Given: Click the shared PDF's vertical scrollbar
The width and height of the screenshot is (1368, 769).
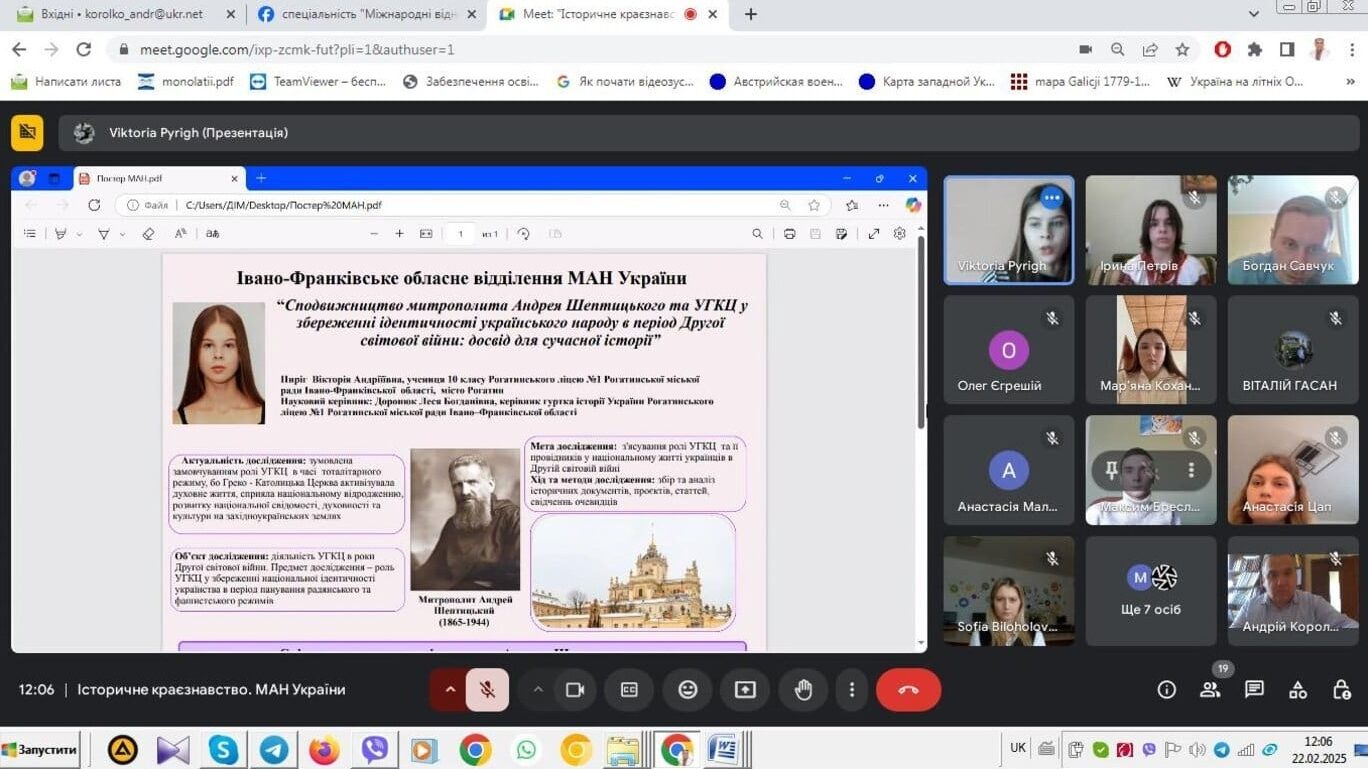Looking at the screenshot, I should (921, 330).
